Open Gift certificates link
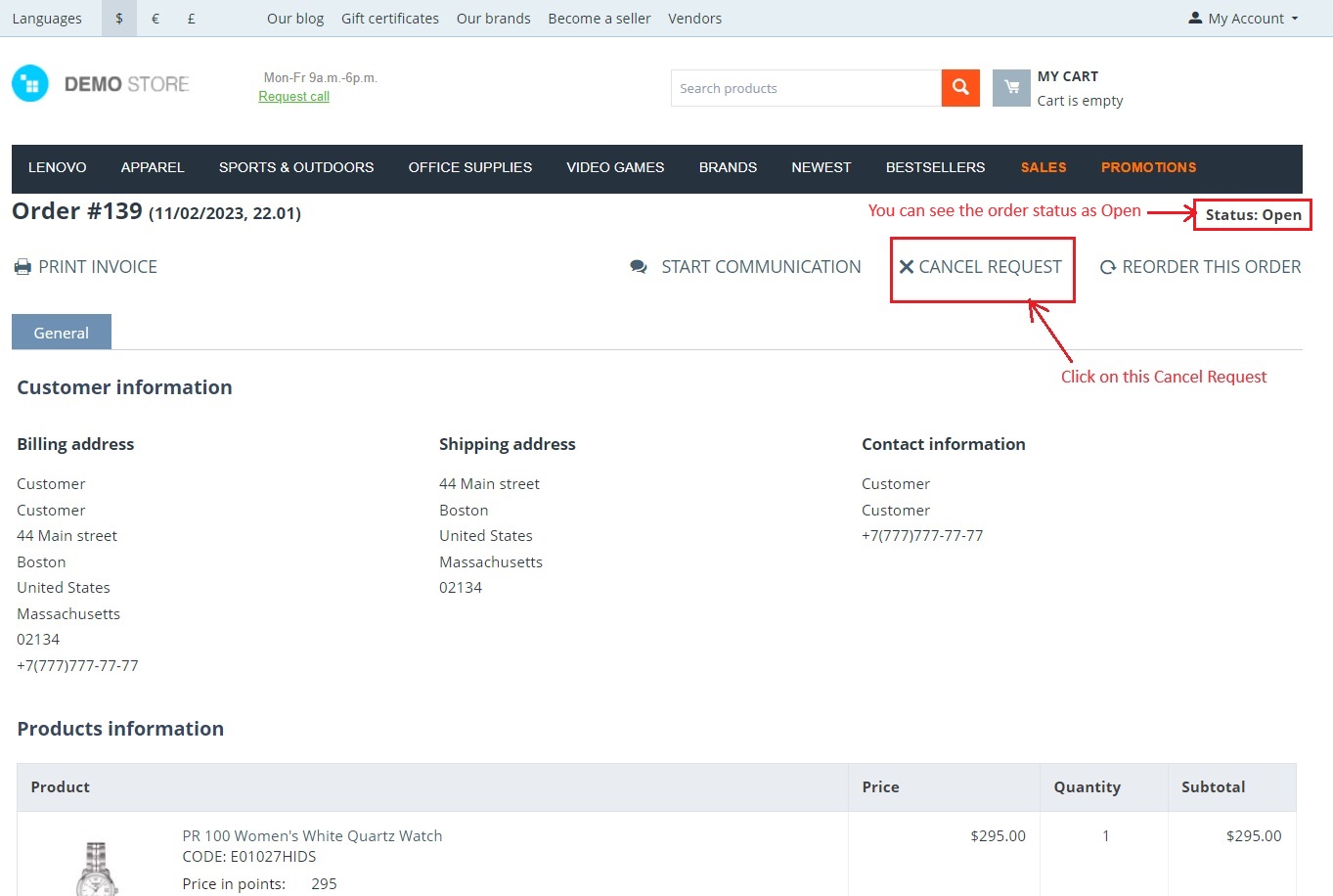This screenshot has width=1333, height=896. click(x=390, y=19)
